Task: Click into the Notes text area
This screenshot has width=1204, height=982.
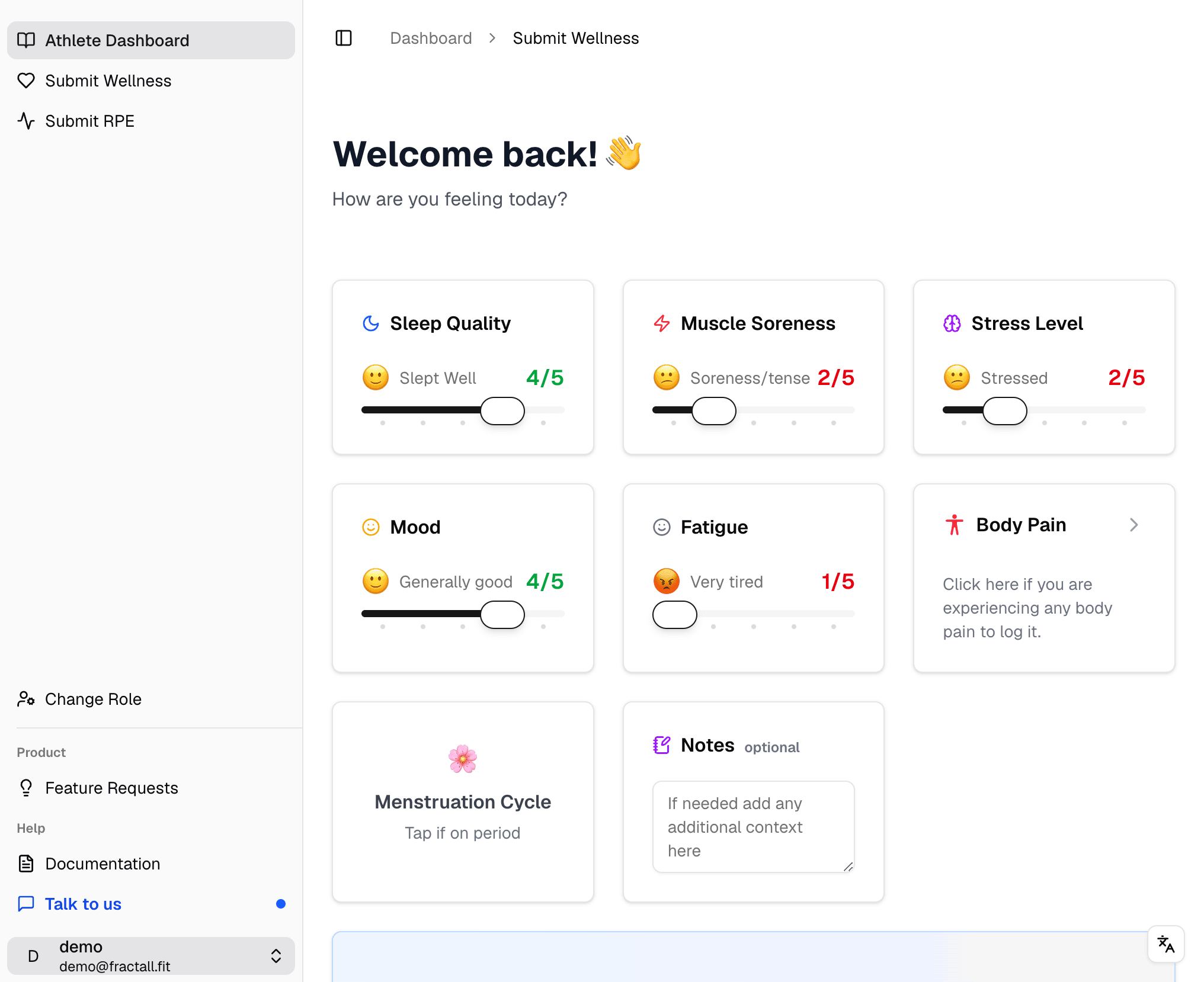Action: [753, 827]
